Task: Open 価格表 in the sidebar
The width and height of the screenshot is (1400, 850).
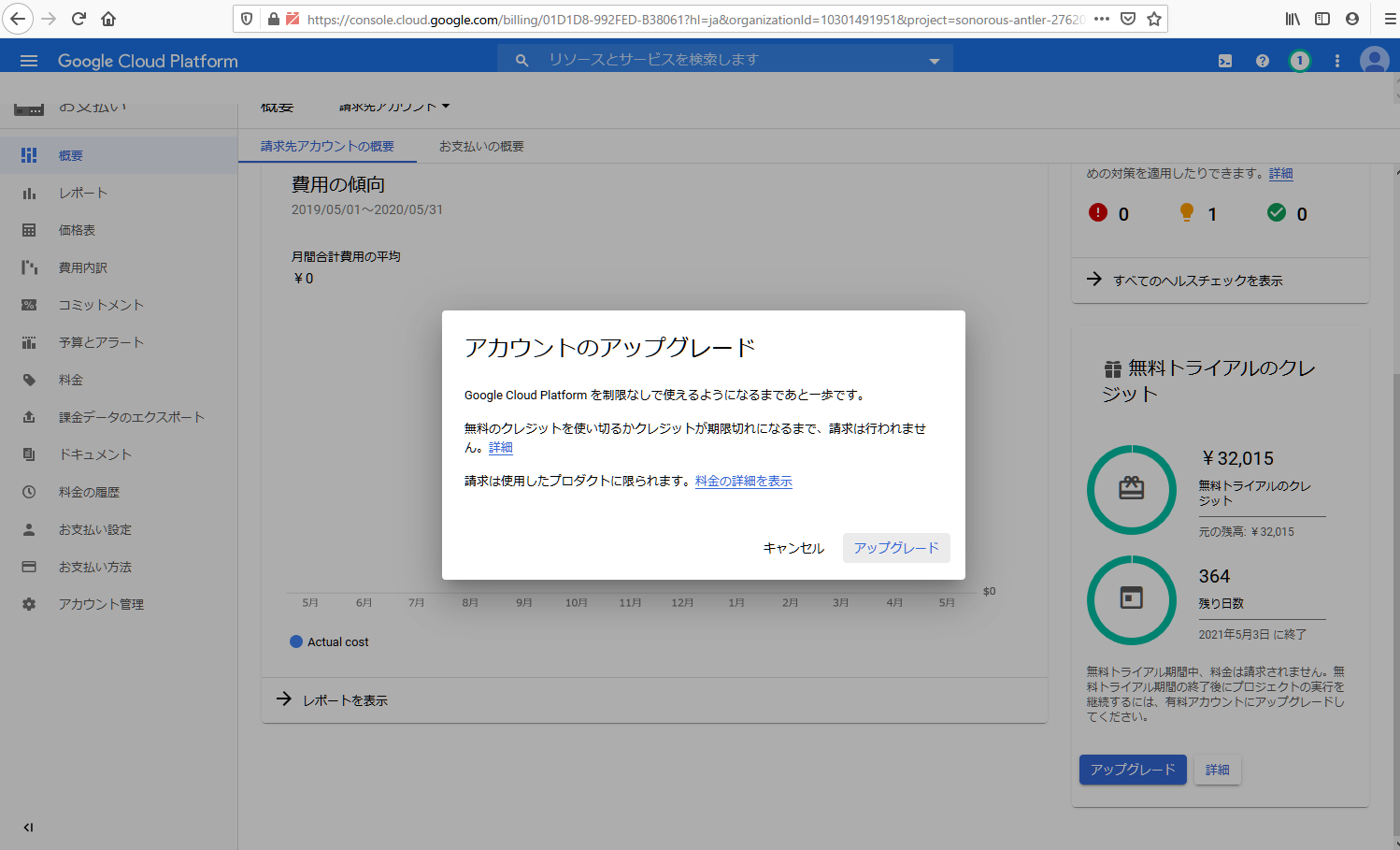Action: point(119,230)
